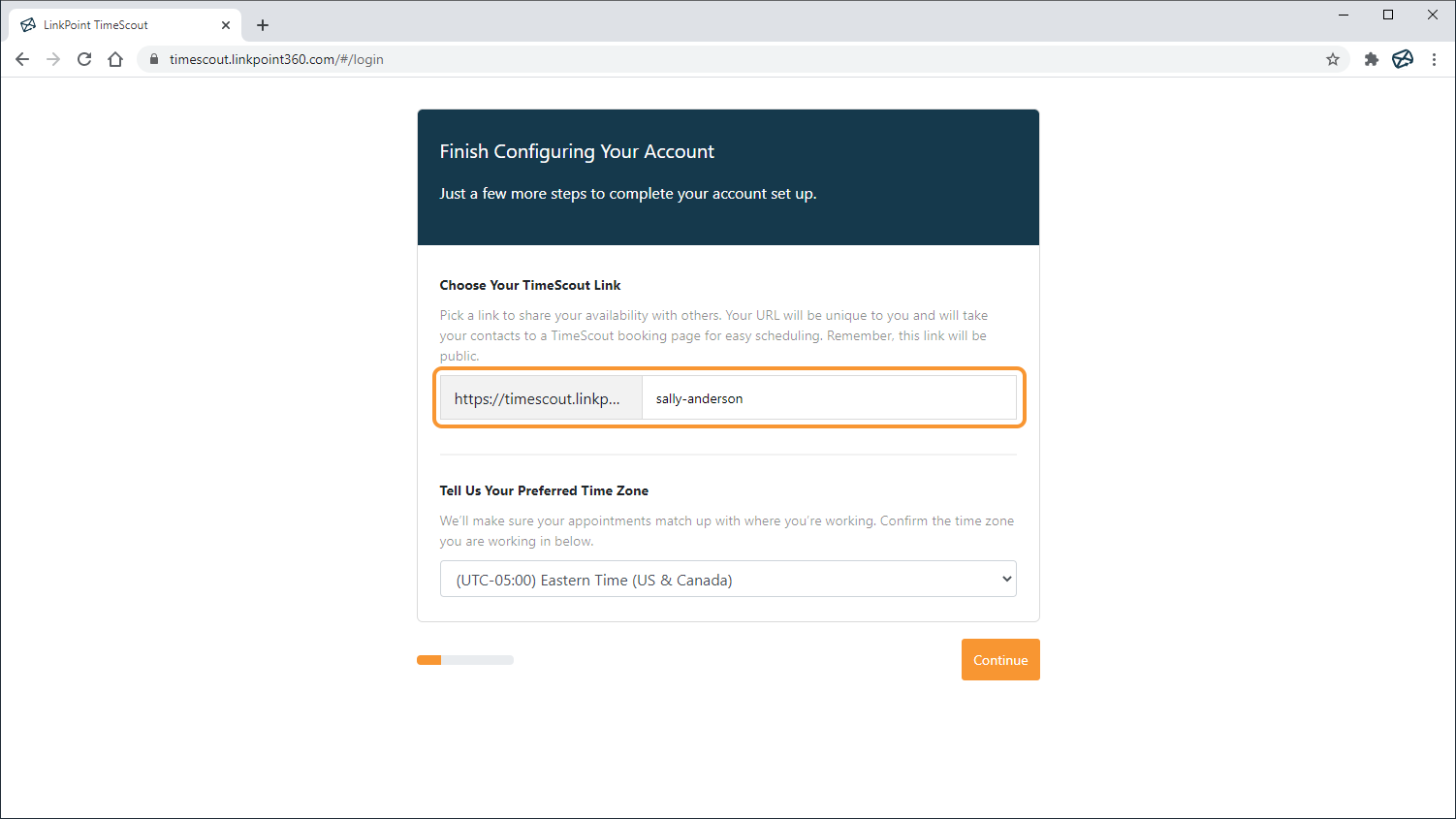Click the address bar URL
This screenshot has width=1456, height=819.
[x=276, y=59]
